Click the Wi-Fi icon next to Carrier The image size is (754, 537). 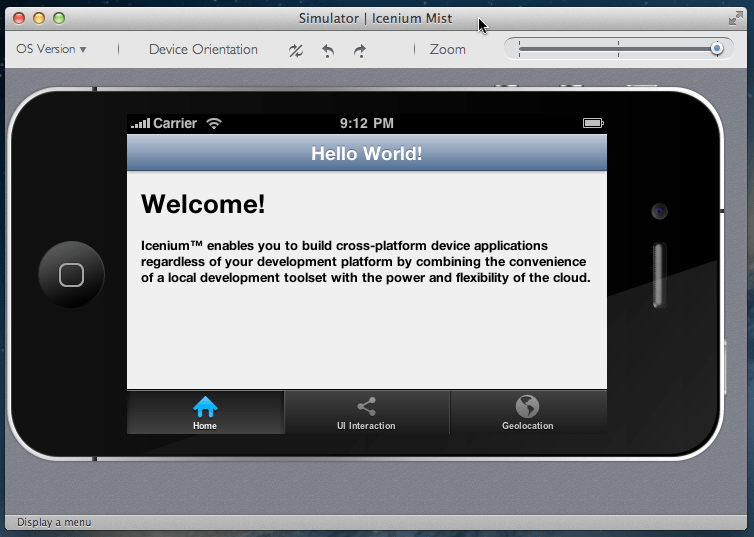pos(214,124)
